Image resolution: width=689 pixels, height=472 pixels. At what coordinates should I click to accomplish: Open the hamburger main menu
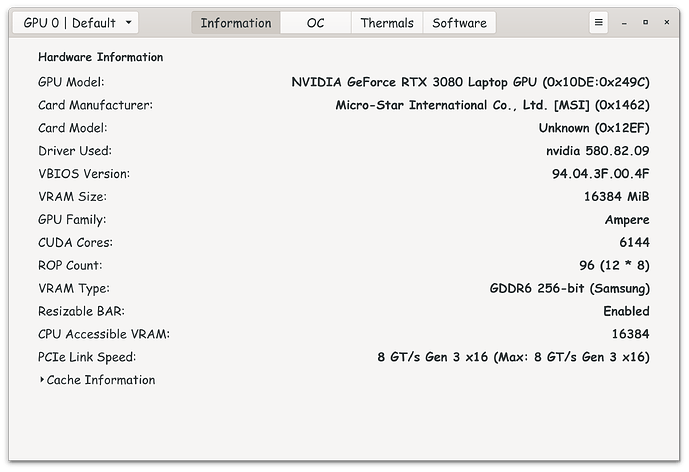599,22
